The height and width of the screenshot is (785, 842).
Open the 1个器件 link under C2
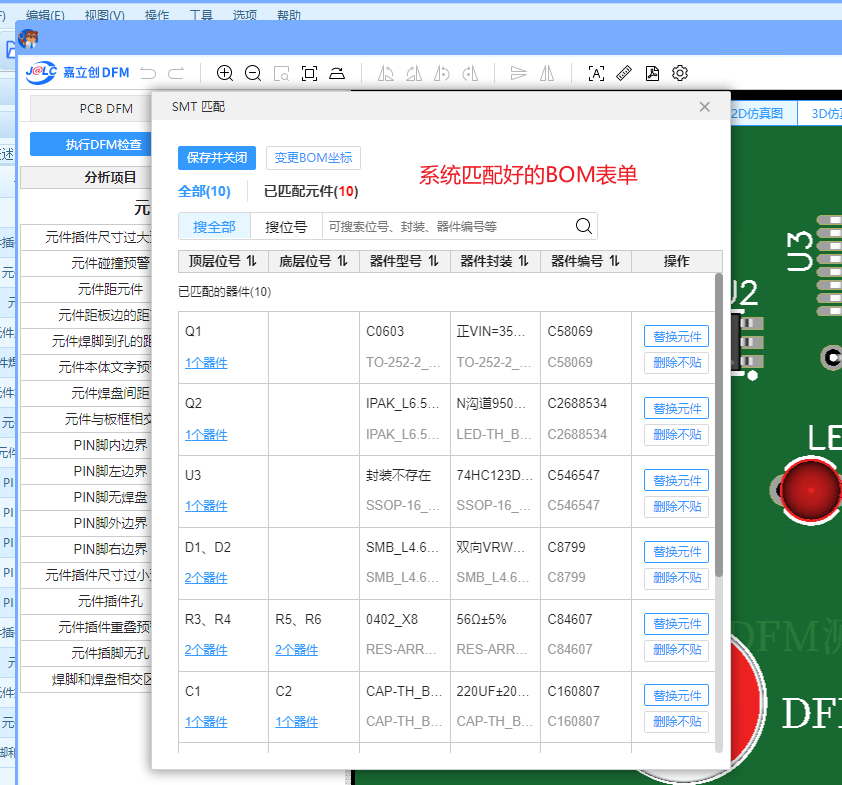click(x=296, y=722)
